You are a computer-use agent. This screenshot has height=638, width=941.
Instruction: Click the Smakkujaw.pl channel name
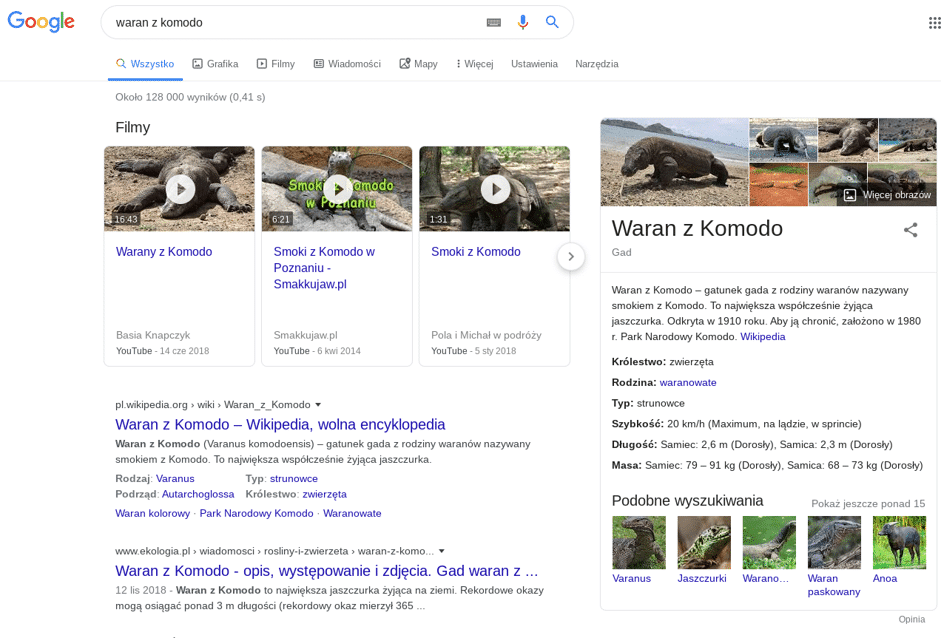(x=305, y=335)
